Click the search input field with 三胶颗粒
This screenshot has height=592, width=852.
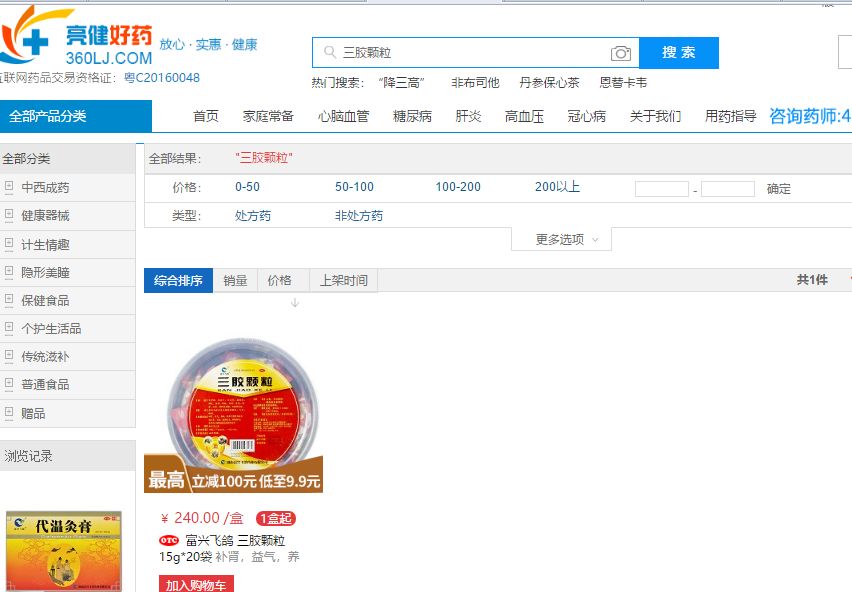point(473,53)
